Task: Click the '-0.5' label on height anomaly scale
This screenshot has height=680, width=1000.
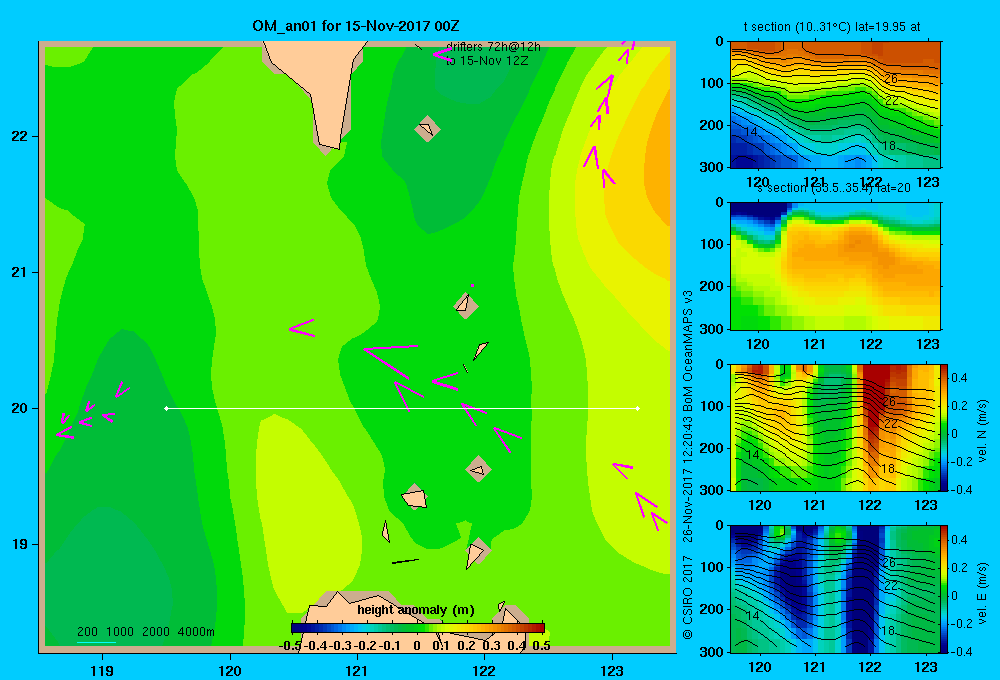Action: [x=290, y=646]
